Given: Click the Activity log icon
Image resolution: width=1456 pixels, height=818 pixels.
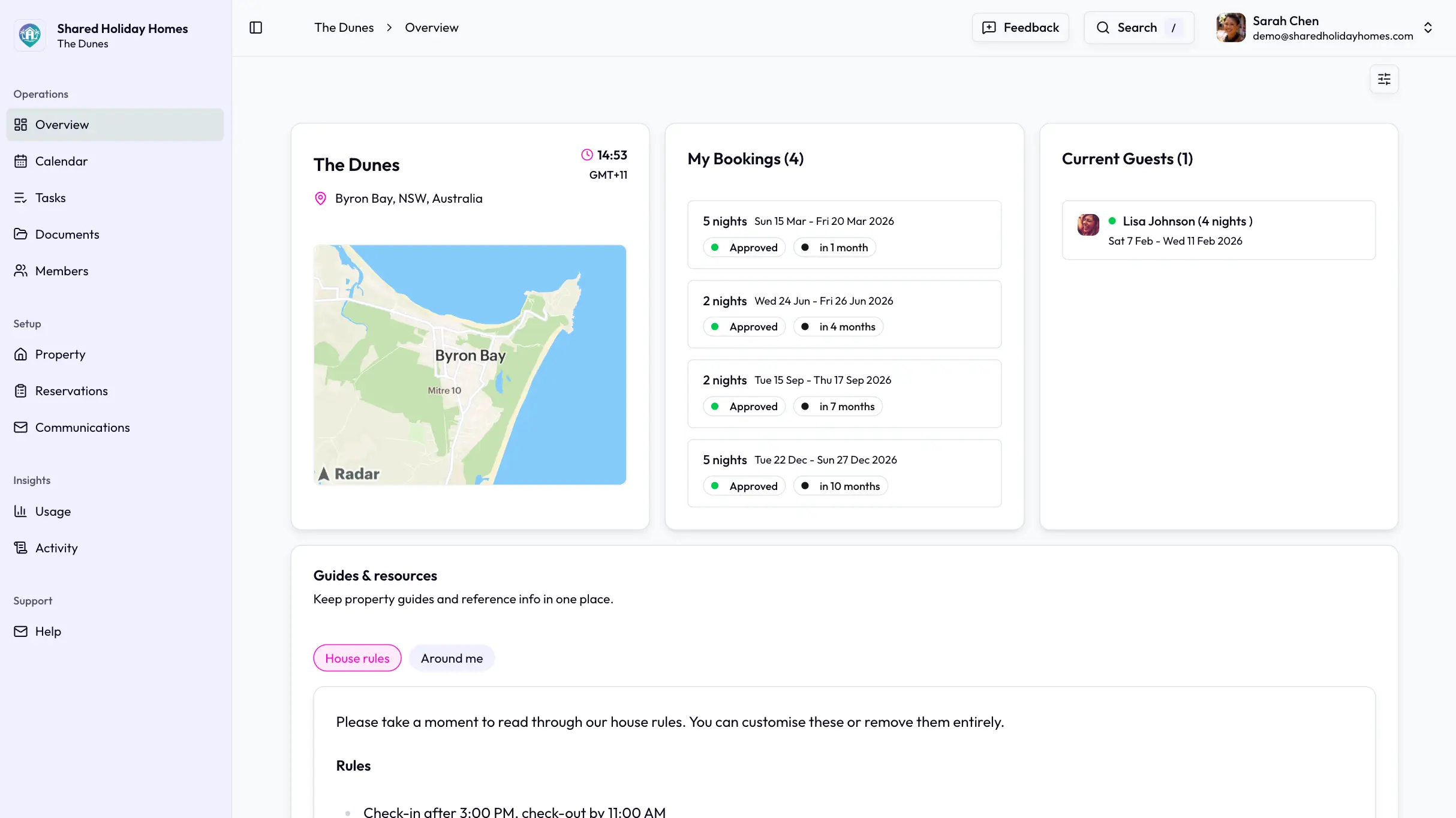Looking at the screenshot, I should [x=21, y=548].
